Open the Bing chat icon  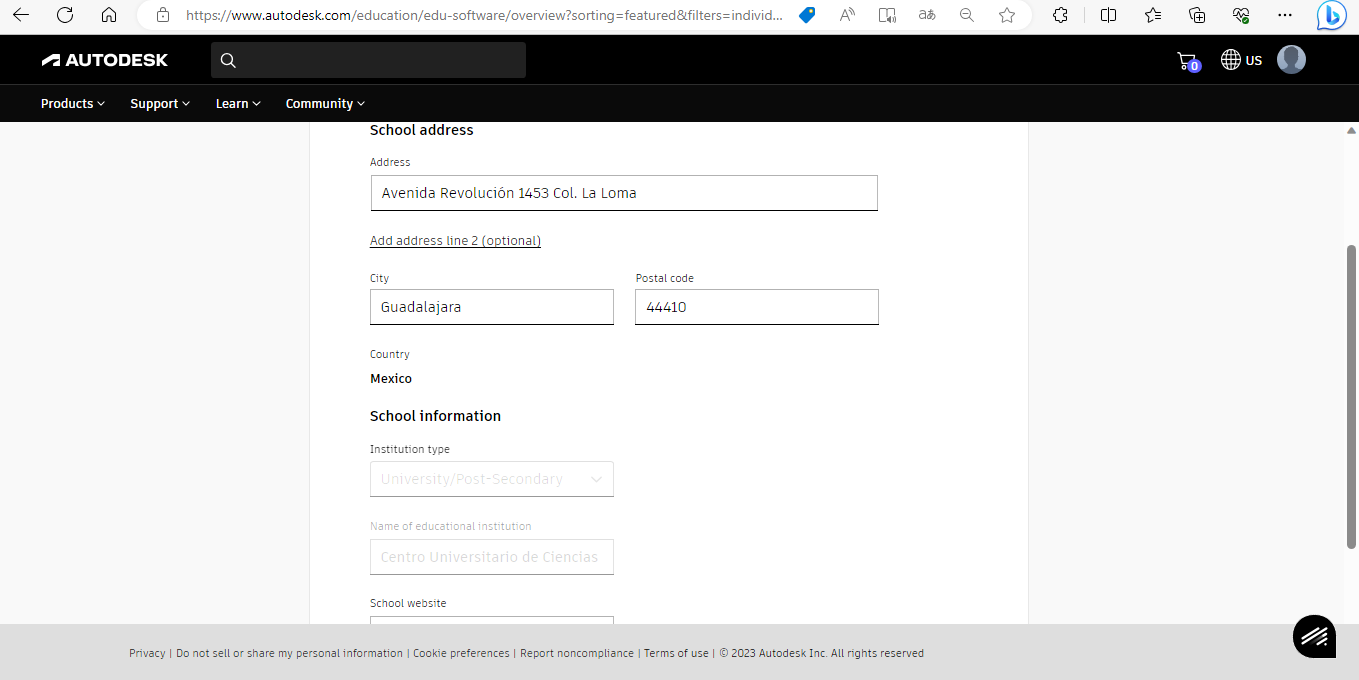[1331, 15]
